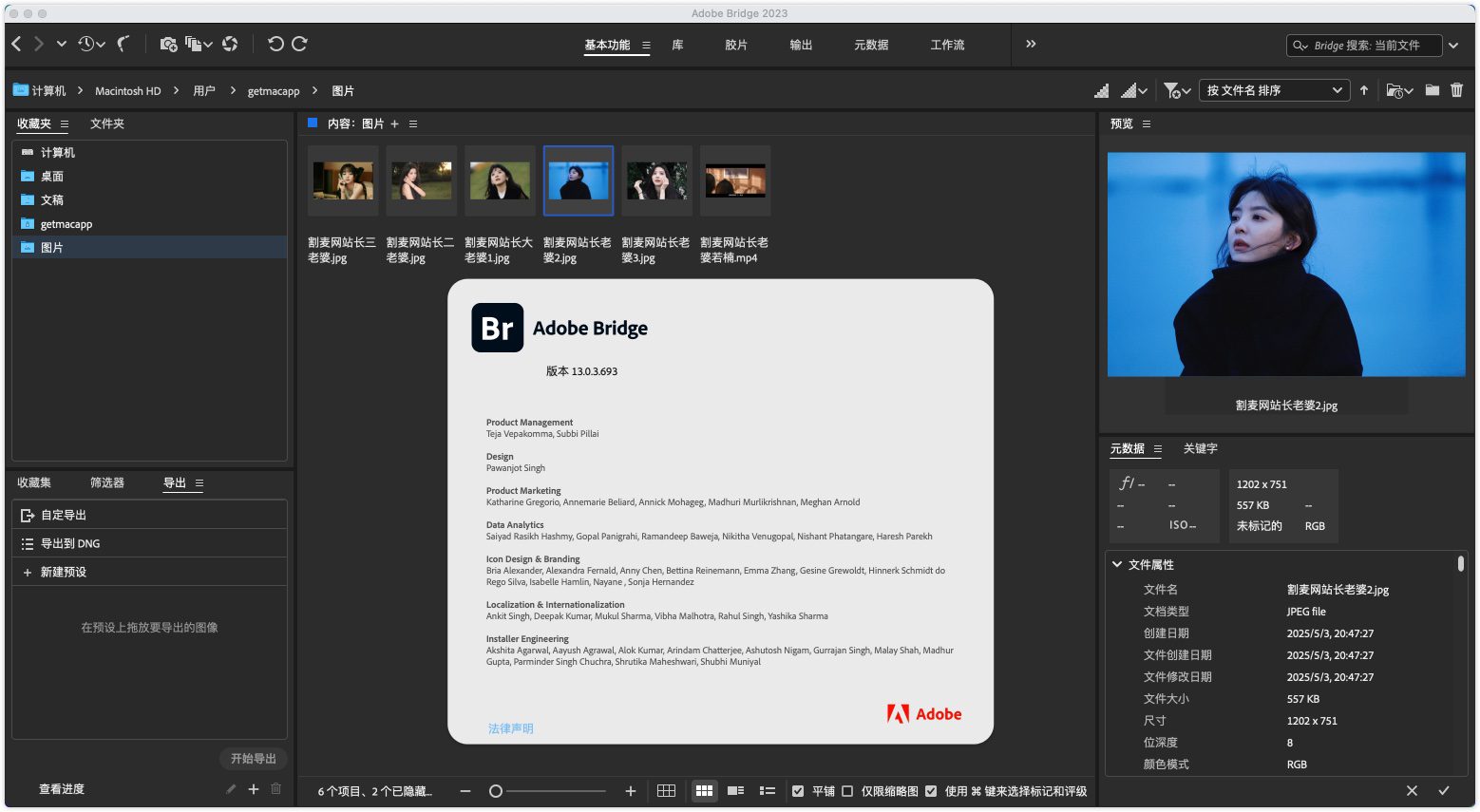
Task: Open the 关键字 panel tab
Action: click(x=1200, y=448)
